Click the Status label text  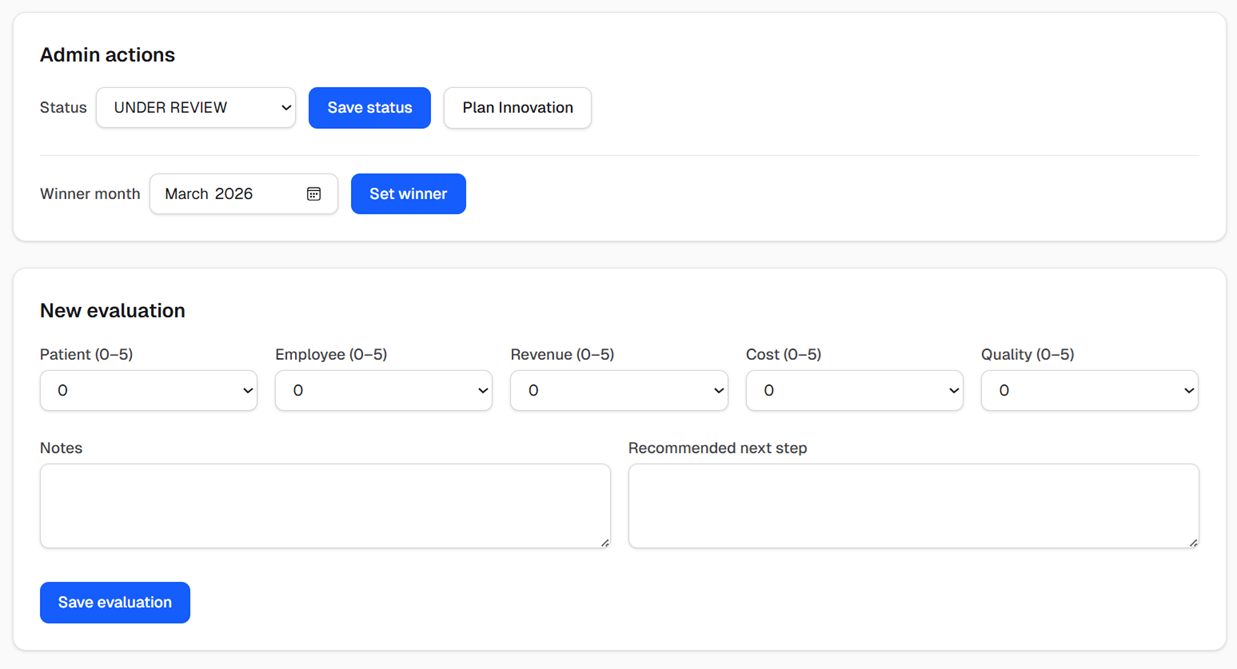[63, 108]
